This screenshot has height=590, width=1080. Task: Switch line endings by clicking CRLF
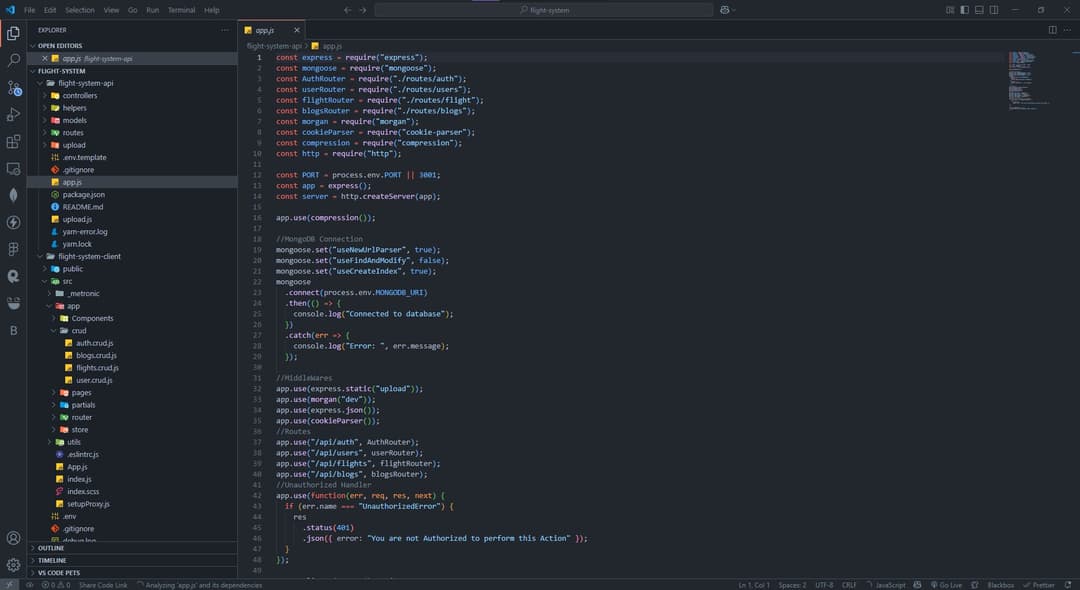pos(850,584)
